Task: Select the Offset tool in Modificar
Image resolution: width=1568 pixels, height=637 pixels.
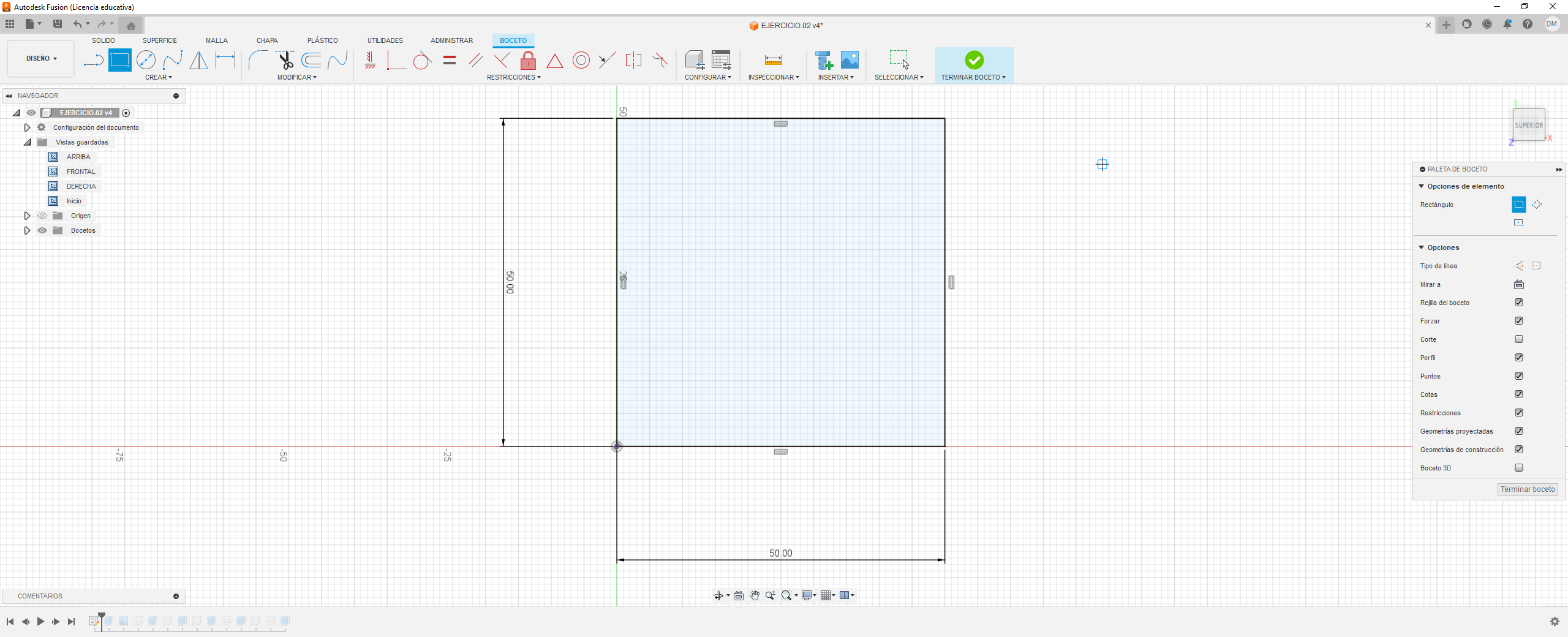Action: [312, 60]
